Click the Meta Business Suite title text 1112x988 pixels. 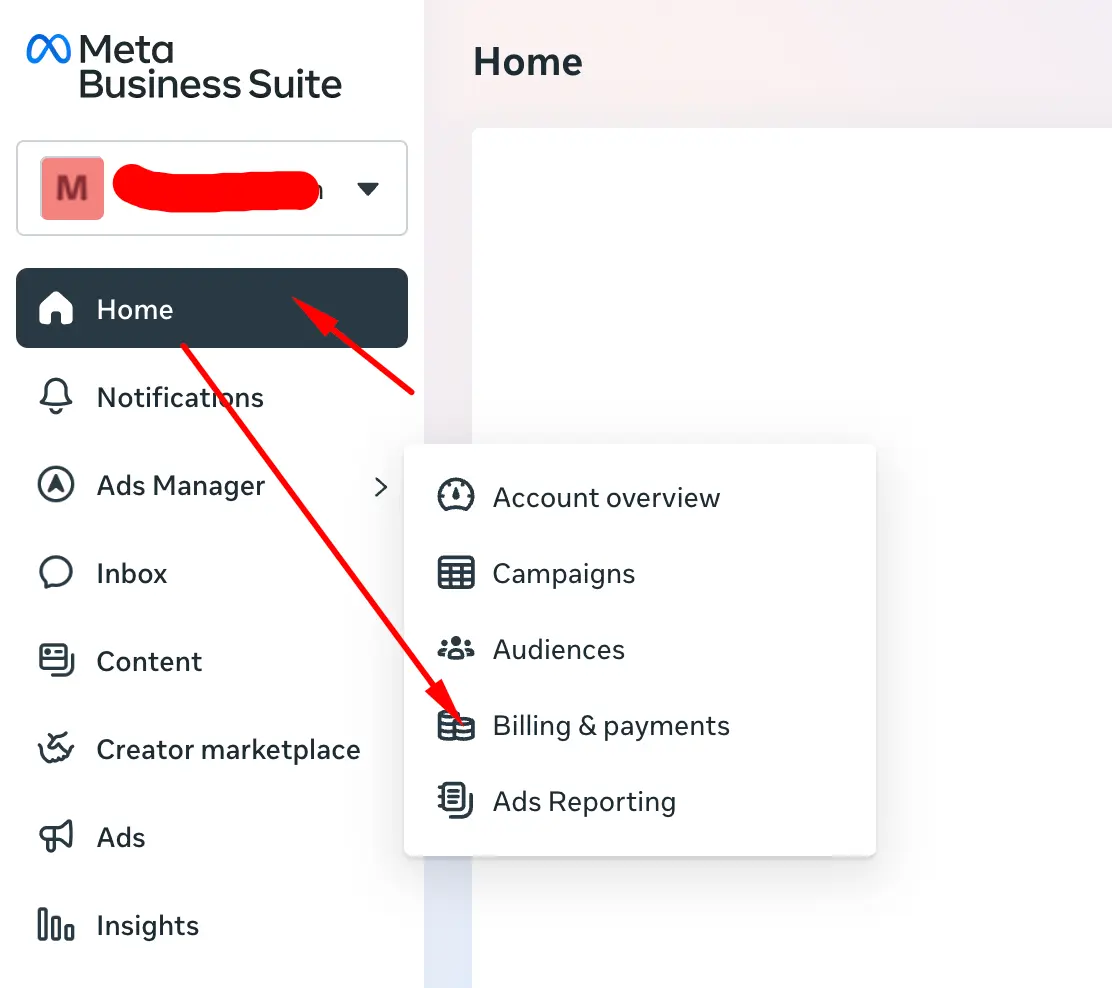(211, 67)
